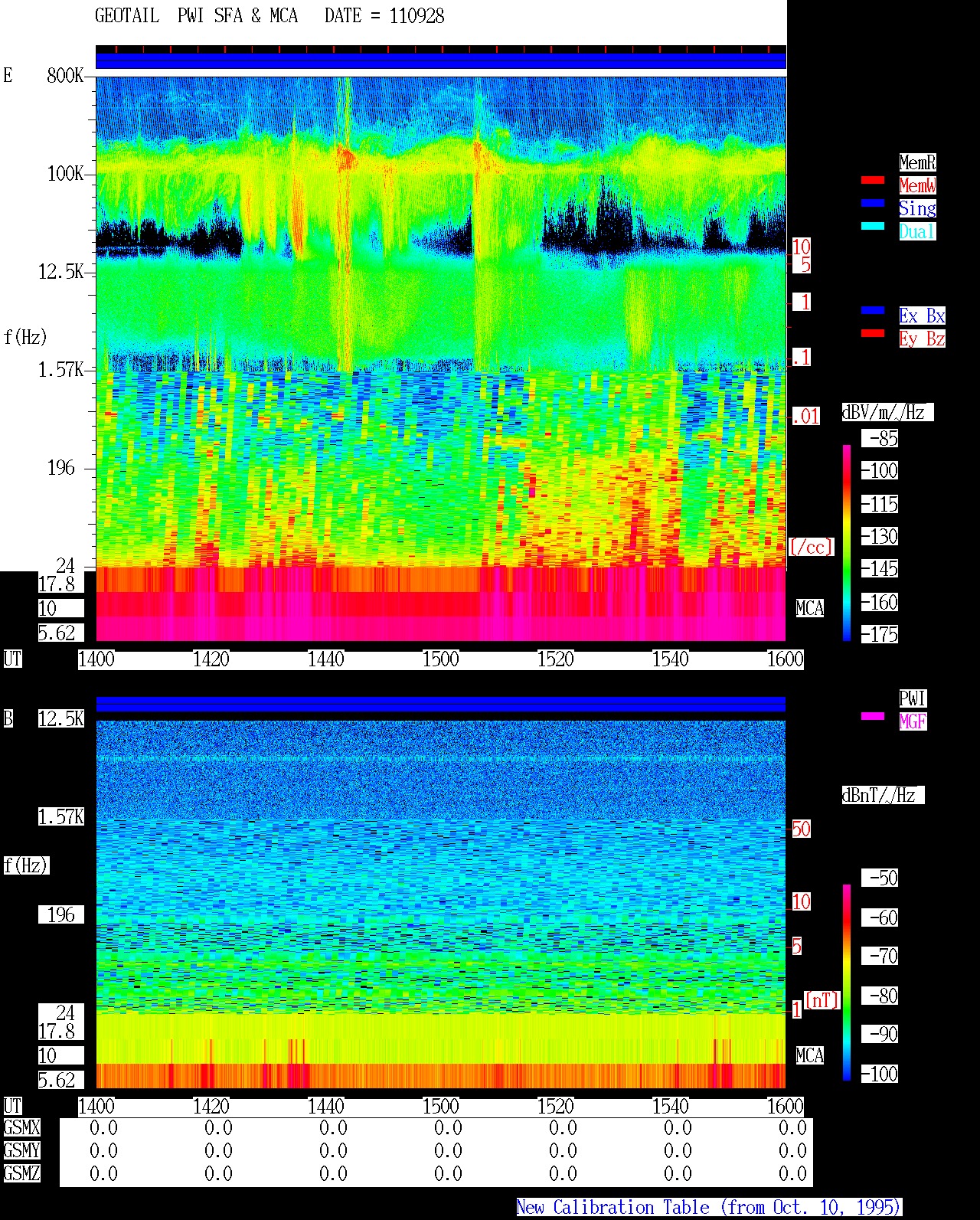This screenshot has width=980, height=1220.
Task: Click the 1520 UT tick on magnetic panel
Action: [x=556, y=1107]
